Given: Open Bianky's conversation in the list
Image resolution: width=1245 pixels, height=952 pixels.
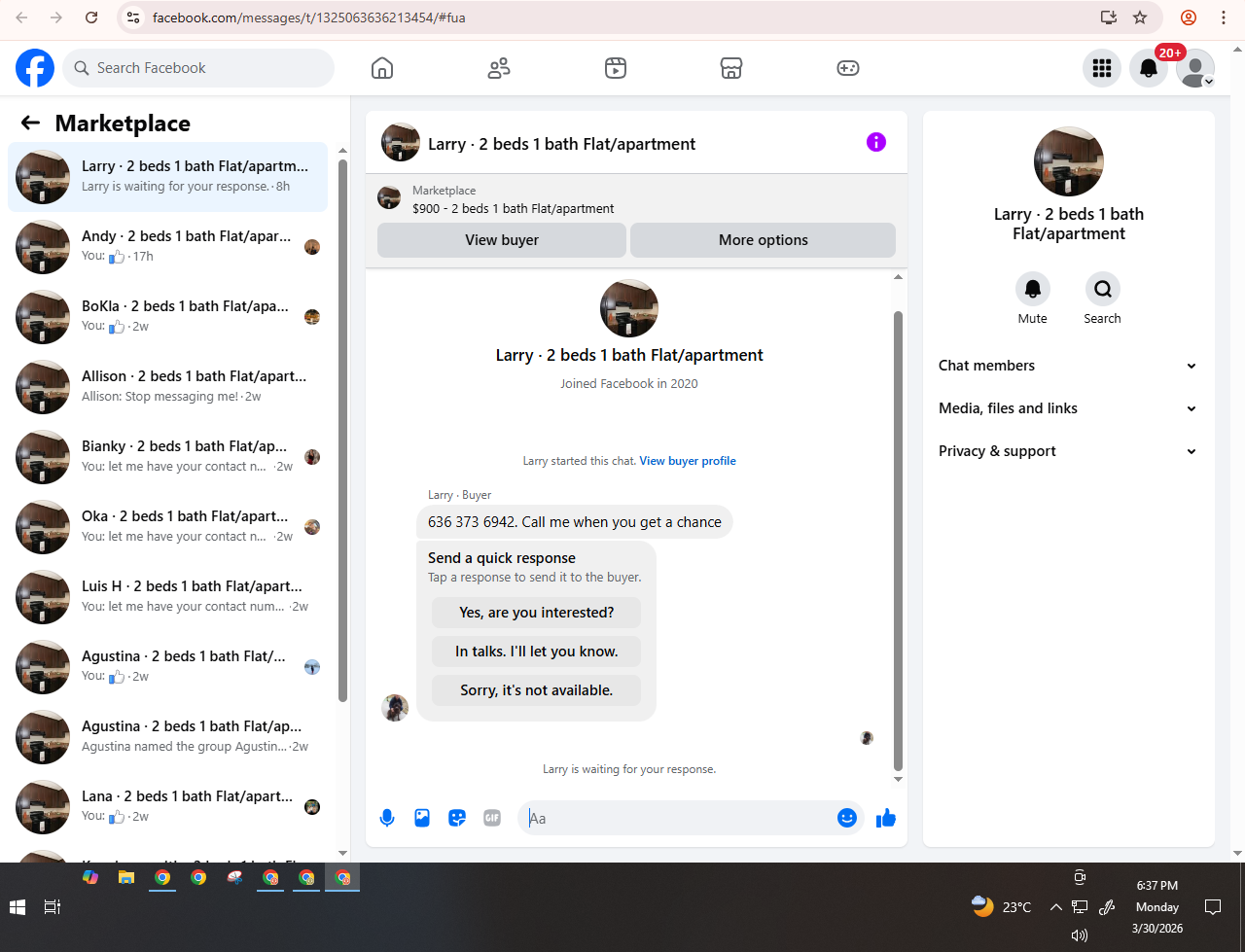Looking at the screenshot, I should point(168,457).
